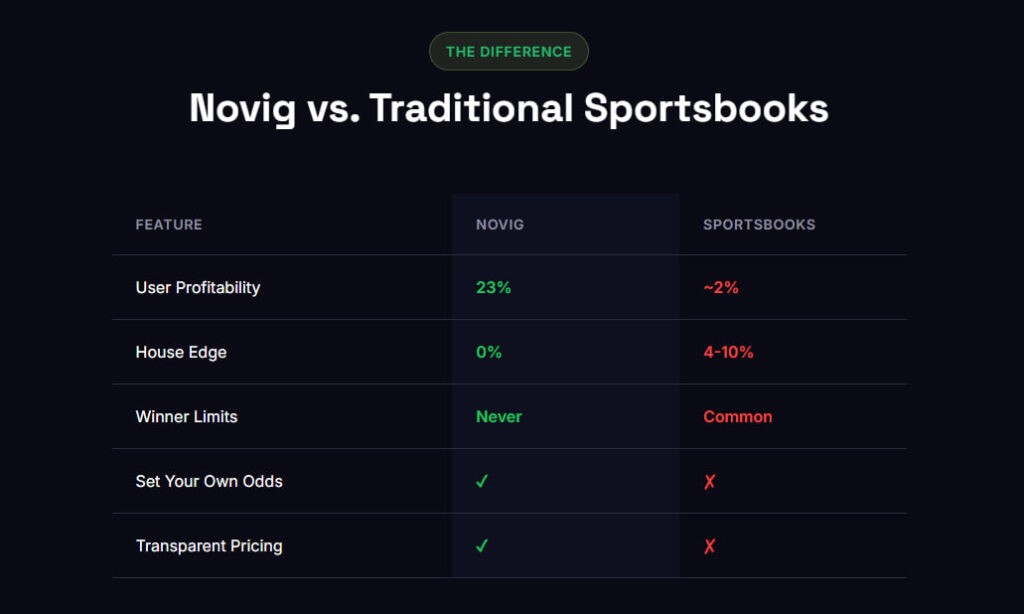Image resolution: width=1024 pixels, height=614 pixels.
Task: Click the red Common value
Action: (x=738, y=417)
